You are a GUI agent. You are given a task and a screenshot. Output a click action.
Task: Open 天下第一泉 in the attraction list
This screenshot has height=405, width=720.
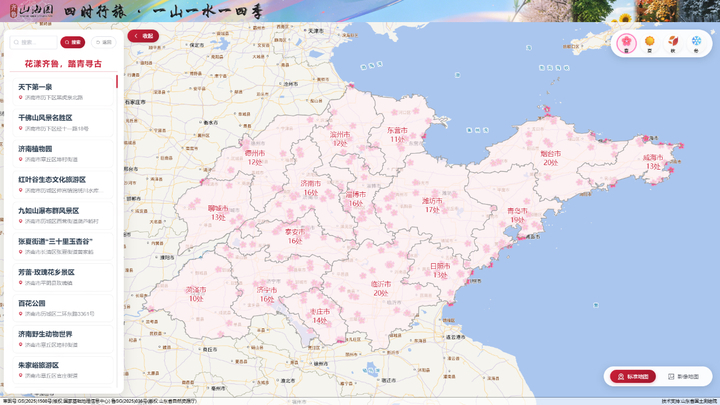pyautogui.click(x=63, y=91)
